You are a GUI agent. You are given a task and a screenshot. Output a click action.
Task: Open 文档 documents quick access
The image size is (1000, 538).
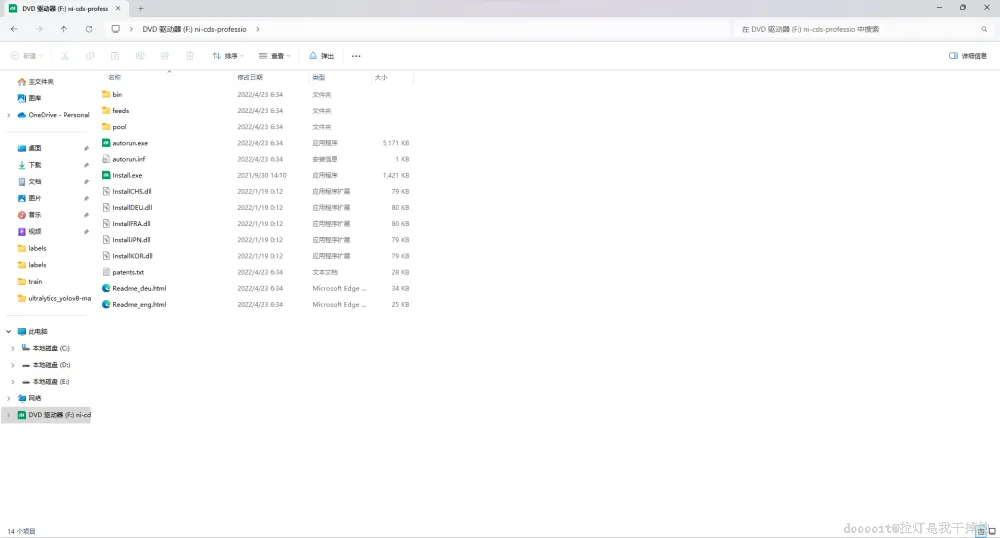tap(29, 182)
